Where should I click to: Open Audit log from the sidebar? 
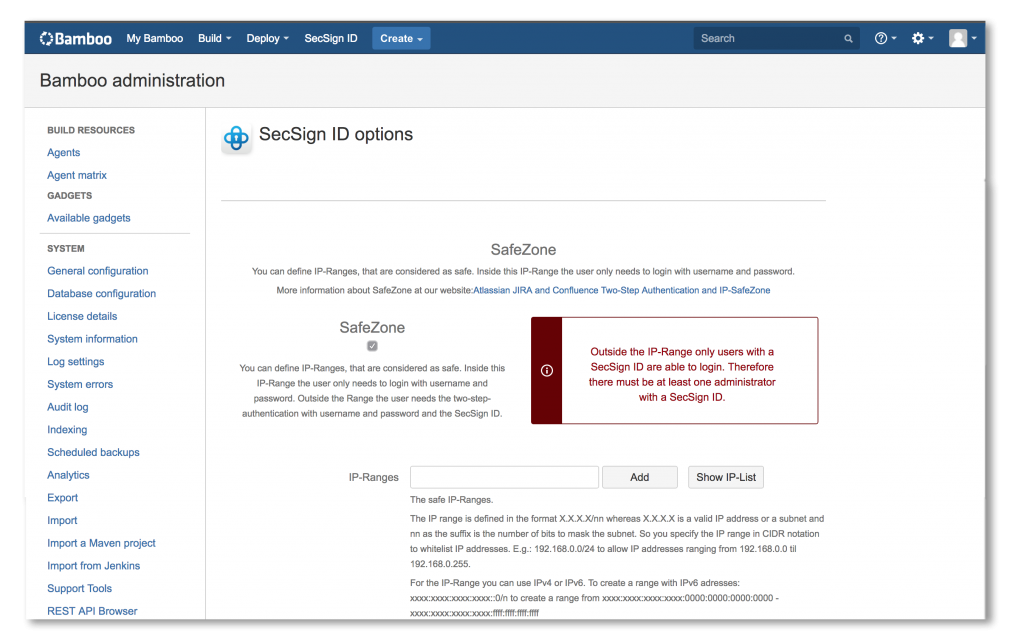pyautogui.click(x=67, y=406)
